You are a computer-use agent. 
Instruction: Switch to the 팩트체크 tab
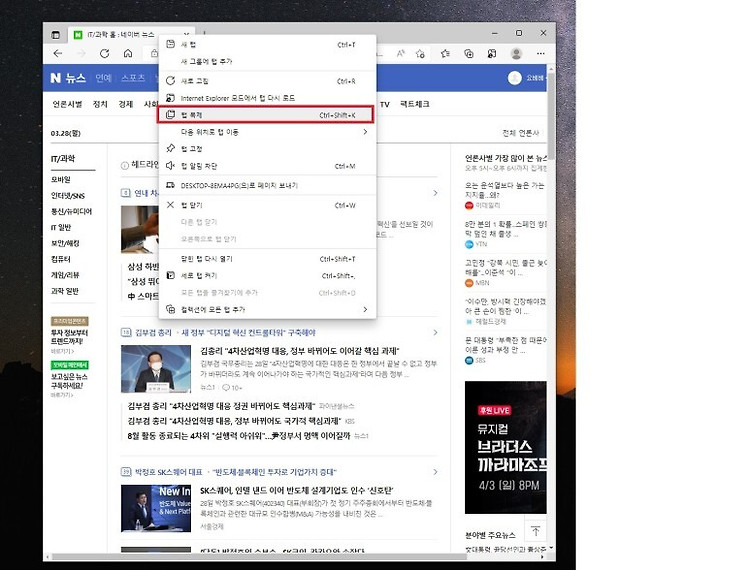click(x=415, y=104)
